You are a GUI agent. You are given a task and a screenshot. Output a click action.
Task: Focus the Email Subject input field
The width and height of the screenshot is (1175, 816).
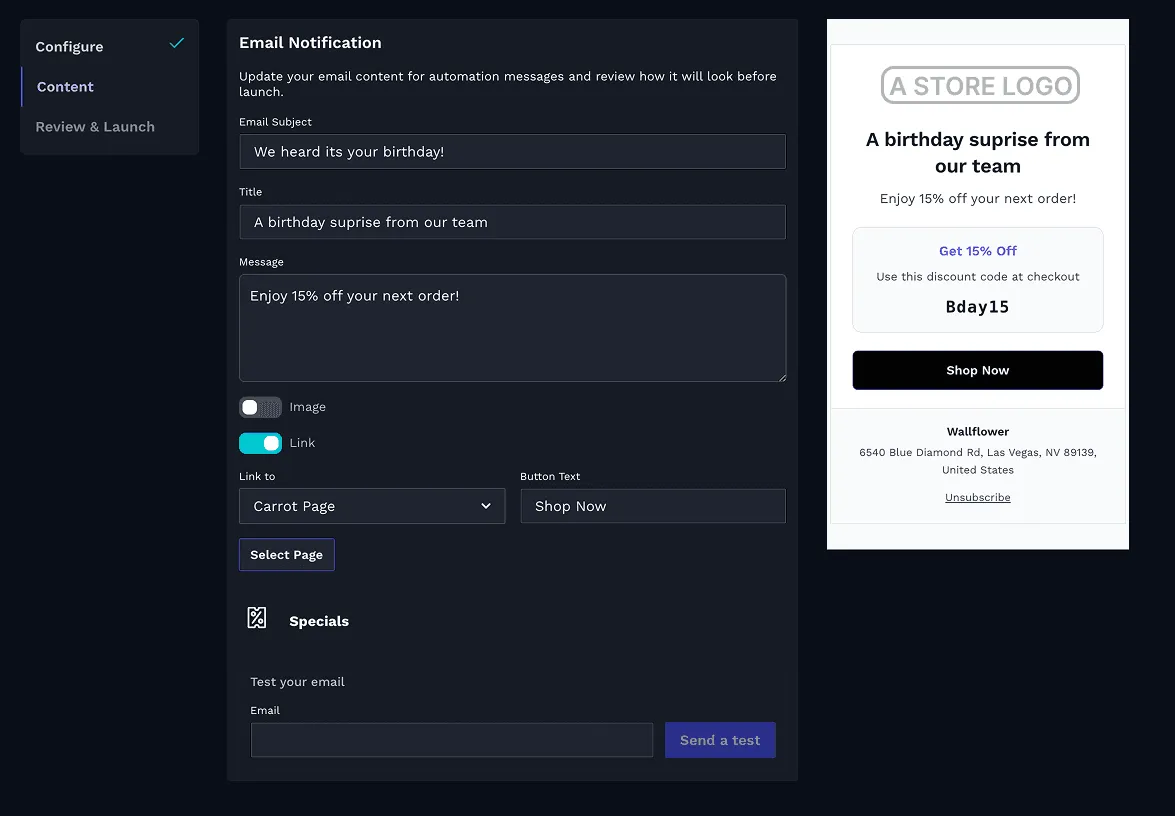(x=512, y=151)
